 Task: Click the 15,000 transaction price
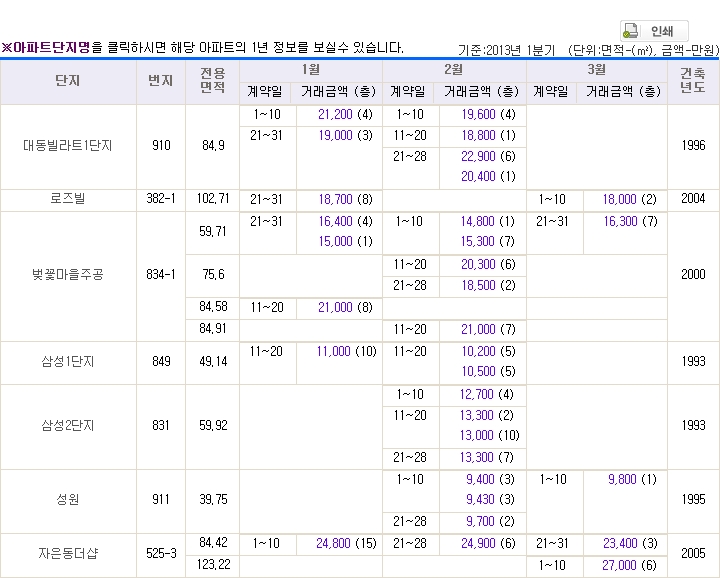335,241
